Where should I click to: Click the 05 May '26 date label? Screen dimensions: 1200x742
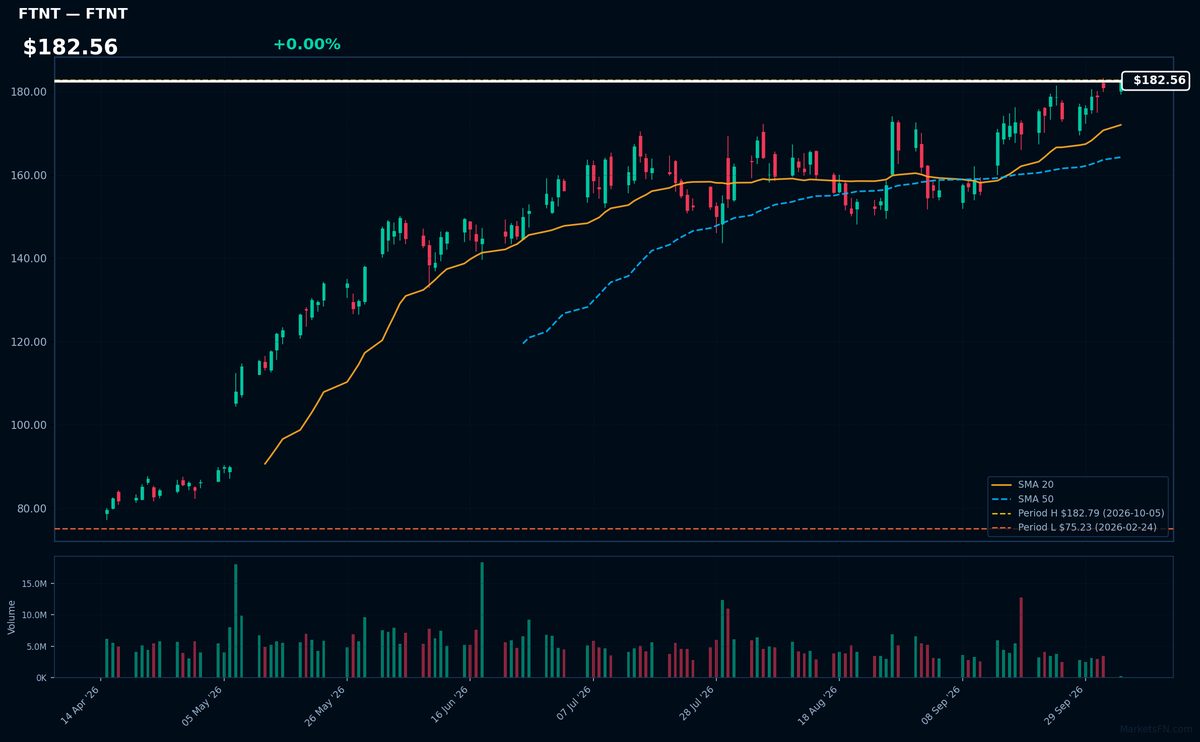(203, 705)
